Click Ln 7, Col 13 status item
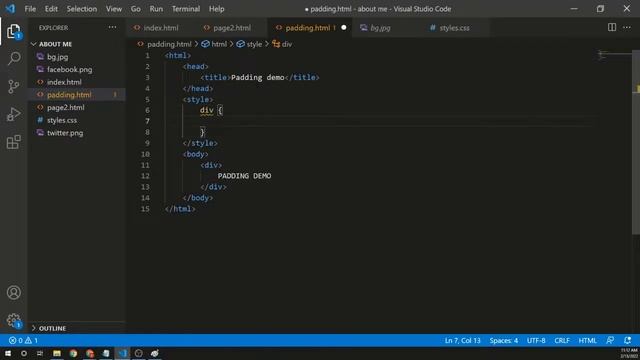The width and height of the screenshot is (640, 360). tap(462, 340)
